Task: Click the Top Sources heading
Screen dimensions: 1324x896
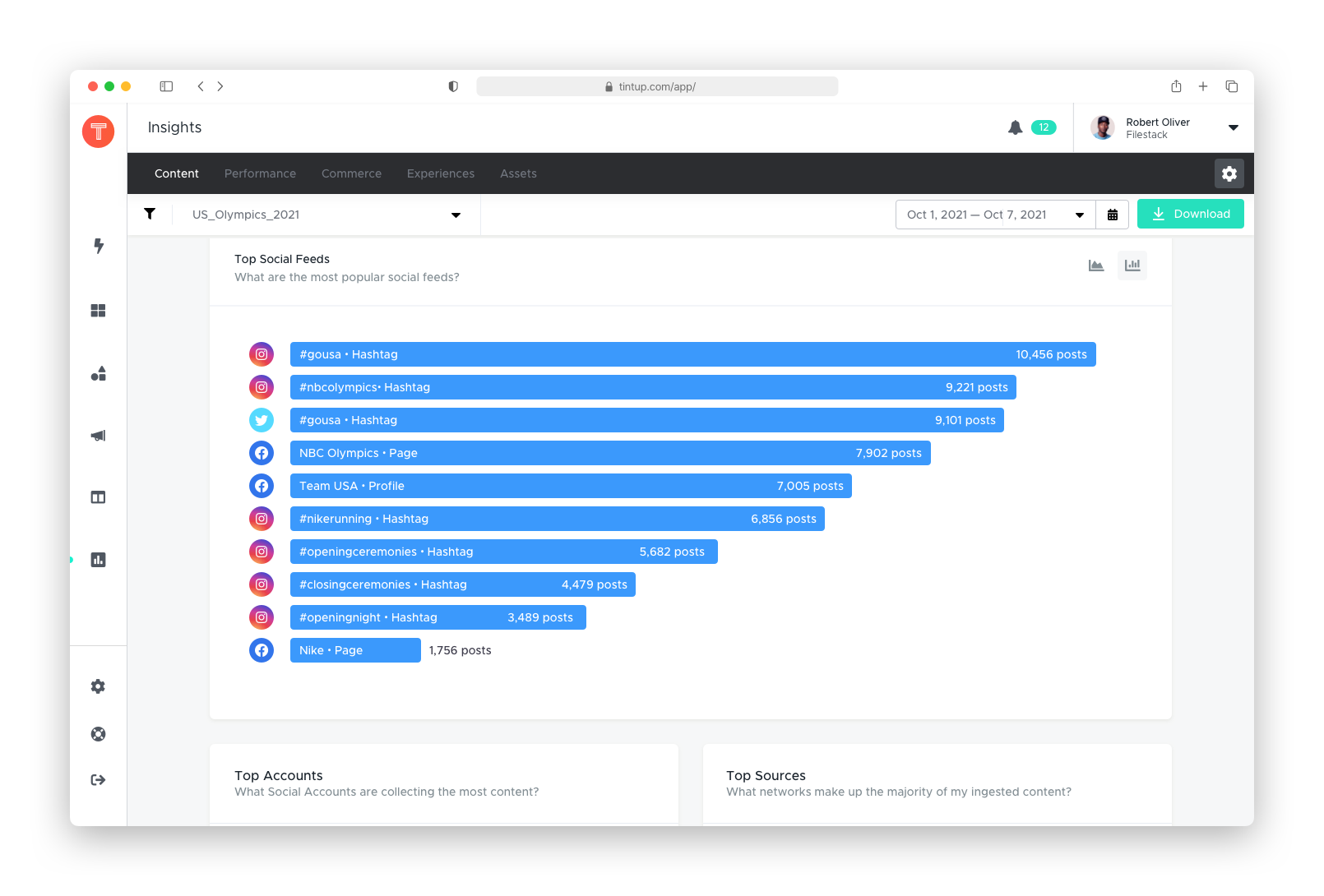Action: click(x=766, y=775)
